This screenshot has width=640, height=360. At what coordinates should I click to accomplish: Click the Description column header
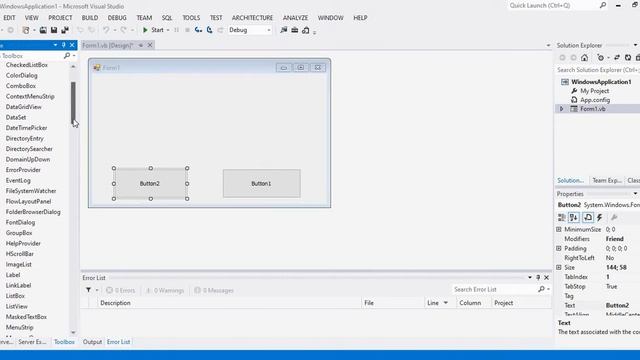tap(116, 303)
